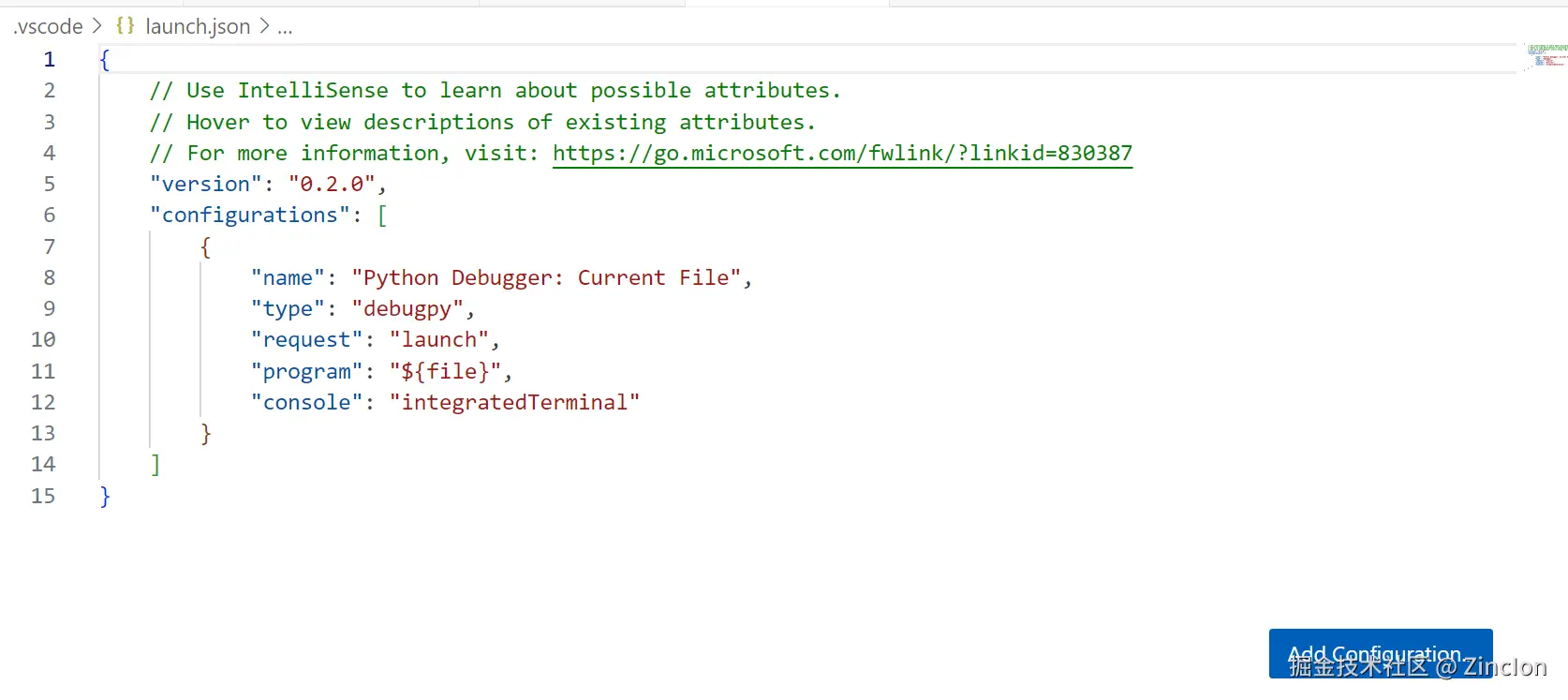Click the "launch" request value
Image resolution: width=1568 pixels, height=700 pixels.
tap(439, 339)
